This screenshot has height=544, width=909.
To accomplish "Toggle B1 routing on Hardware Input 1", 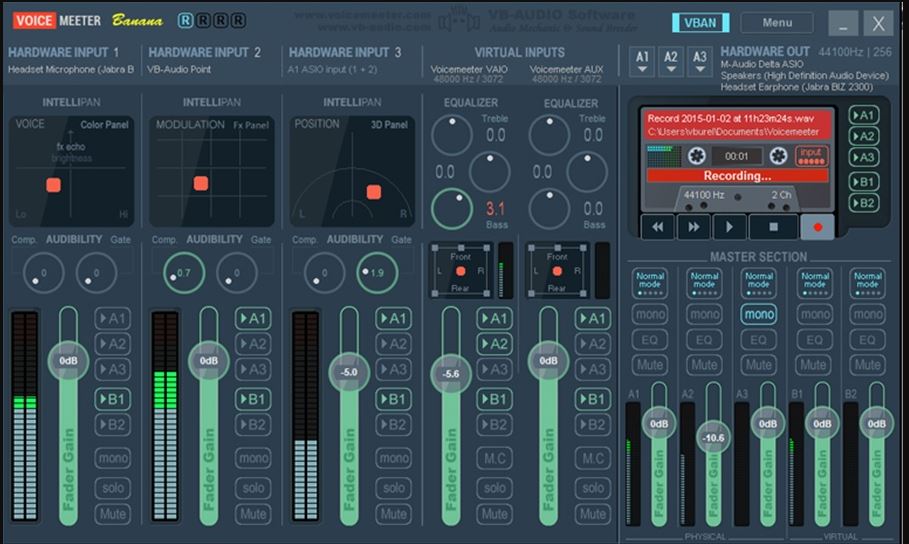I will (x=113, y=399).
